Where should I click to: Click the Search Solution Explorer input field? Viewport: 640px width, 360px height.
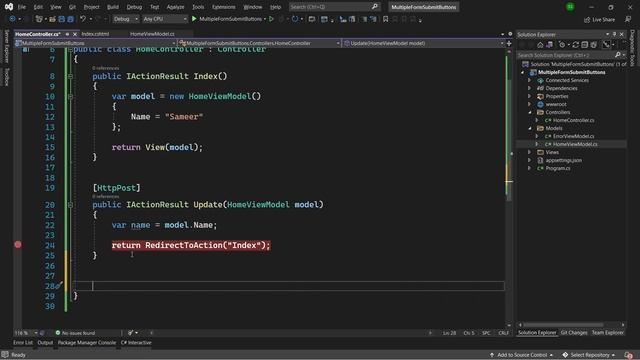[565, 55]
